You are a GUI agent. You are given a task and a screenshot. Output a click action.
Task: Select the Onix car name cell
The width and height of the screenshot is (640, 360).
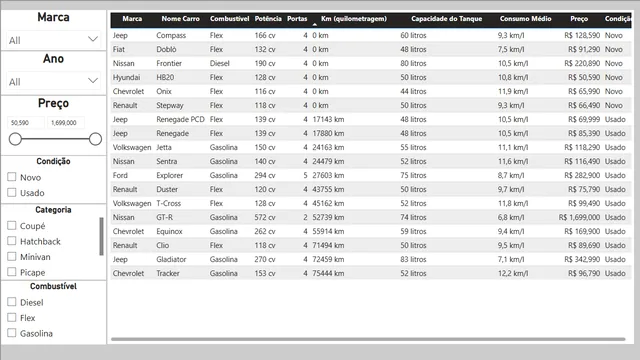point(164,91)
